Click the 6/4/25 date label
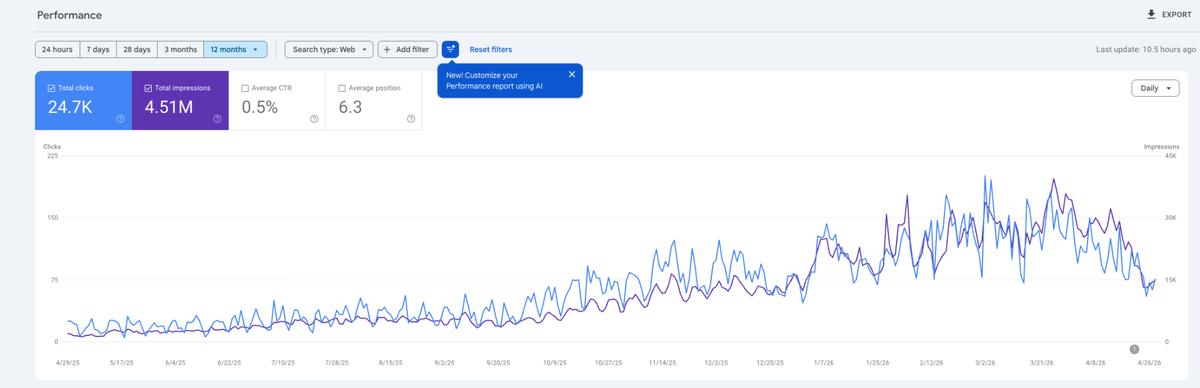Viewport: 1200px width, 388px height. click(174, 363)
